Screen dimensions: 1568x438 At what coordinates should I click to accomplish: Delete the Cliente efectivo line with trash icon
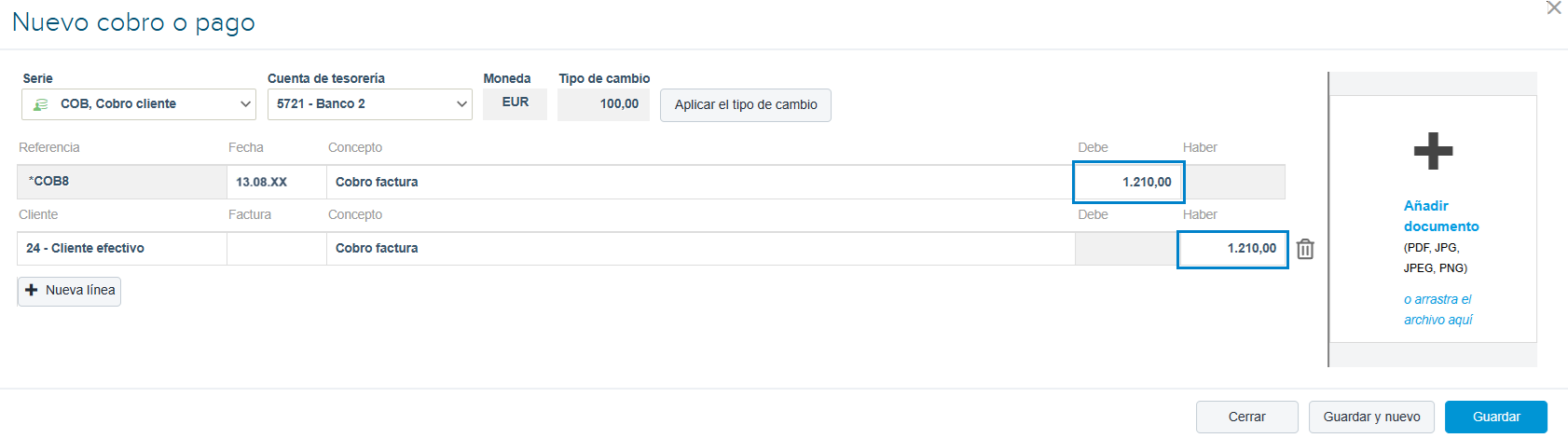pos(1305,249)
